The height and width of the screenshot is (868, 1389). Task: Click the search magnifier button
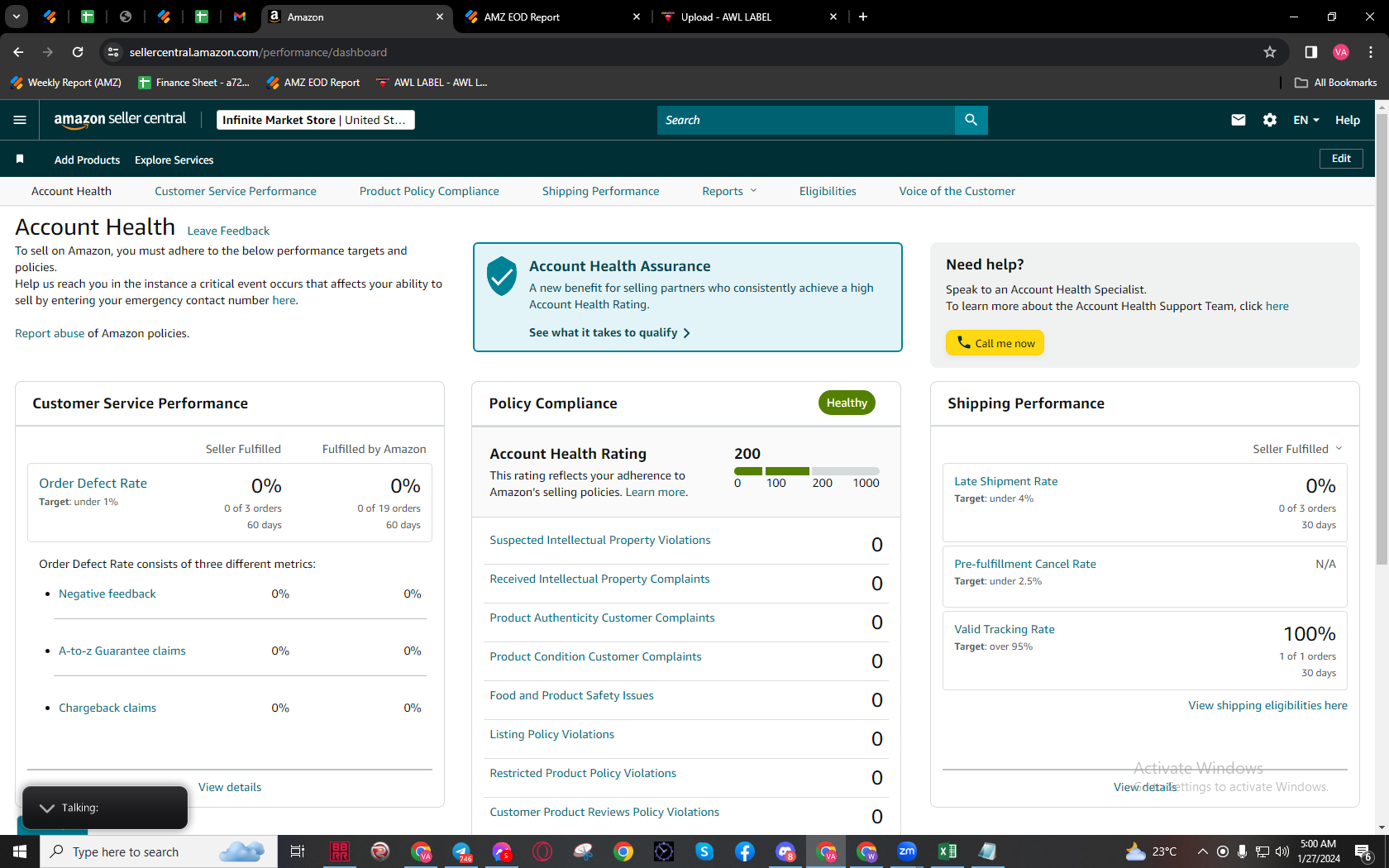point(971,120)
